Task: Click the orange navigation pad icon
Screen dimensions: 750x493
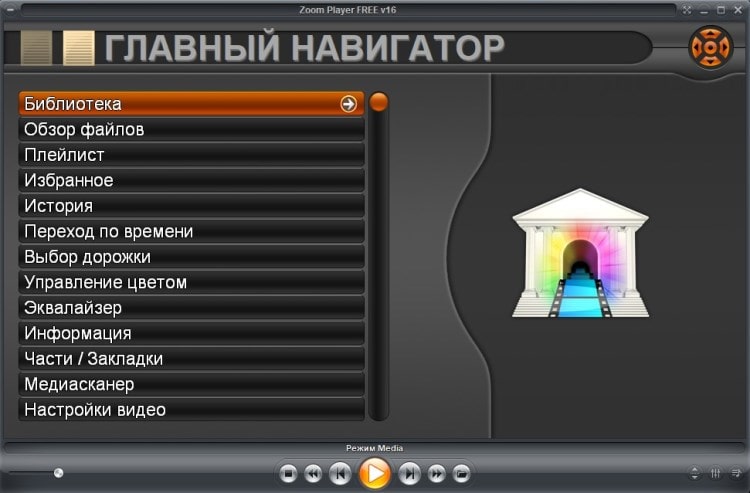Action: point(711,47)
